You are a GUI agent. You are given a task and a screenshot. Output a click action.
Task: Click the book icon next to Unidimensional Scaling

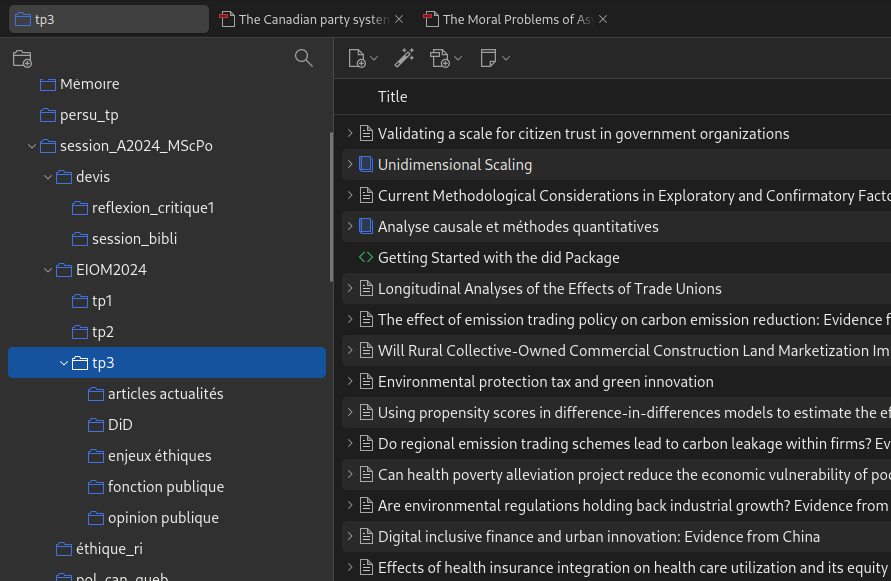tap(366, 164)
